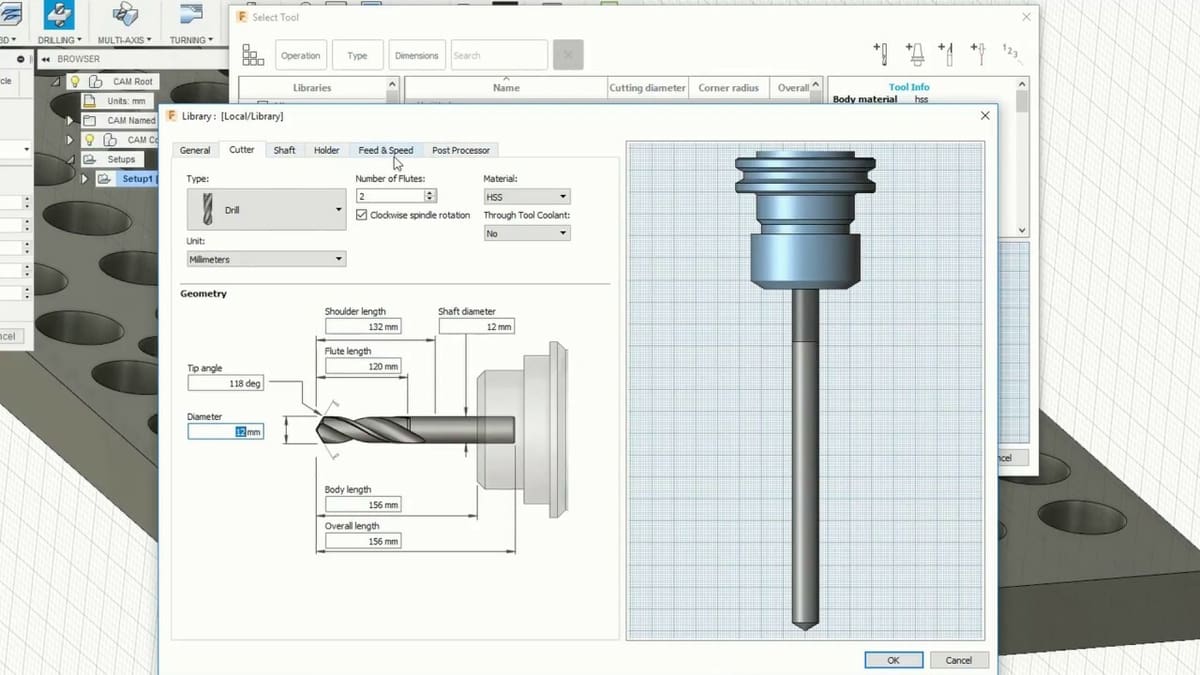
Task: Expand the CAM Named tree node
Action: pyautogui.click(x=70, y=120)
